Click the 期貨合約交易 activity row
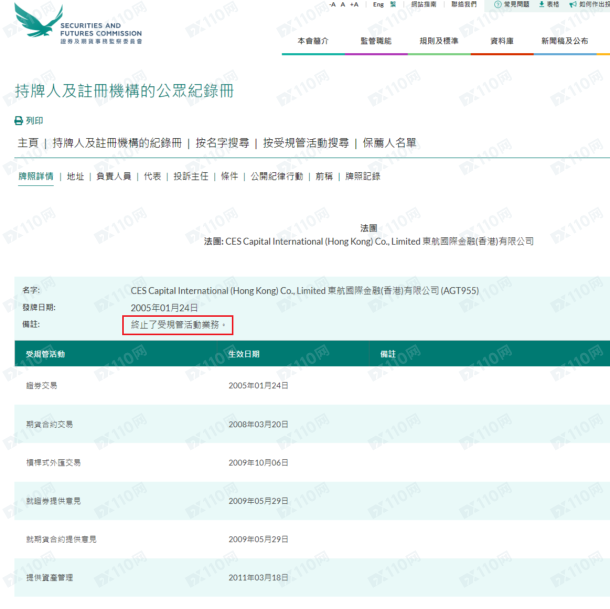The image size is (610, 609). 312,424
